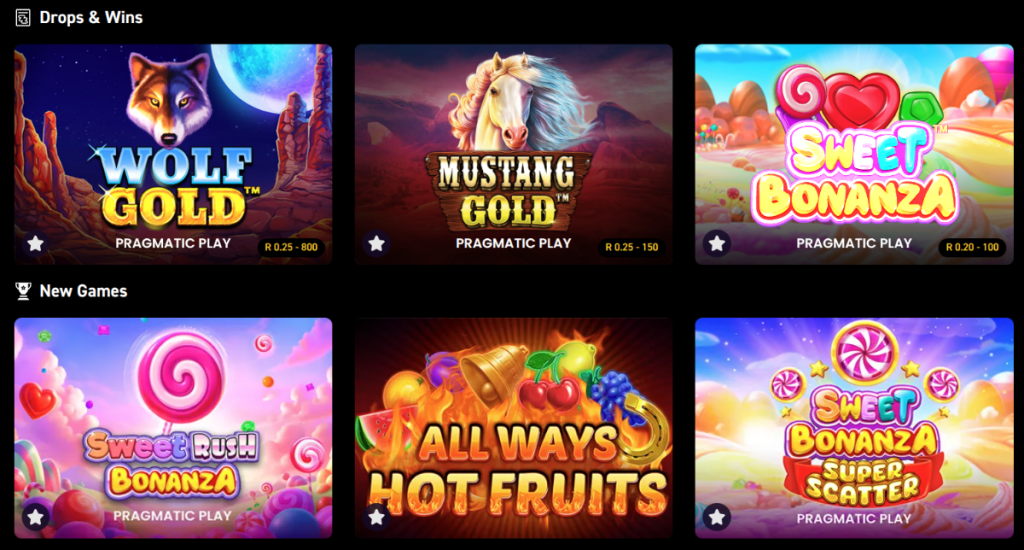Mark Sweet Bonanza as favorite with star
This screenshot has height=550, width=1024.
point(717,244)
